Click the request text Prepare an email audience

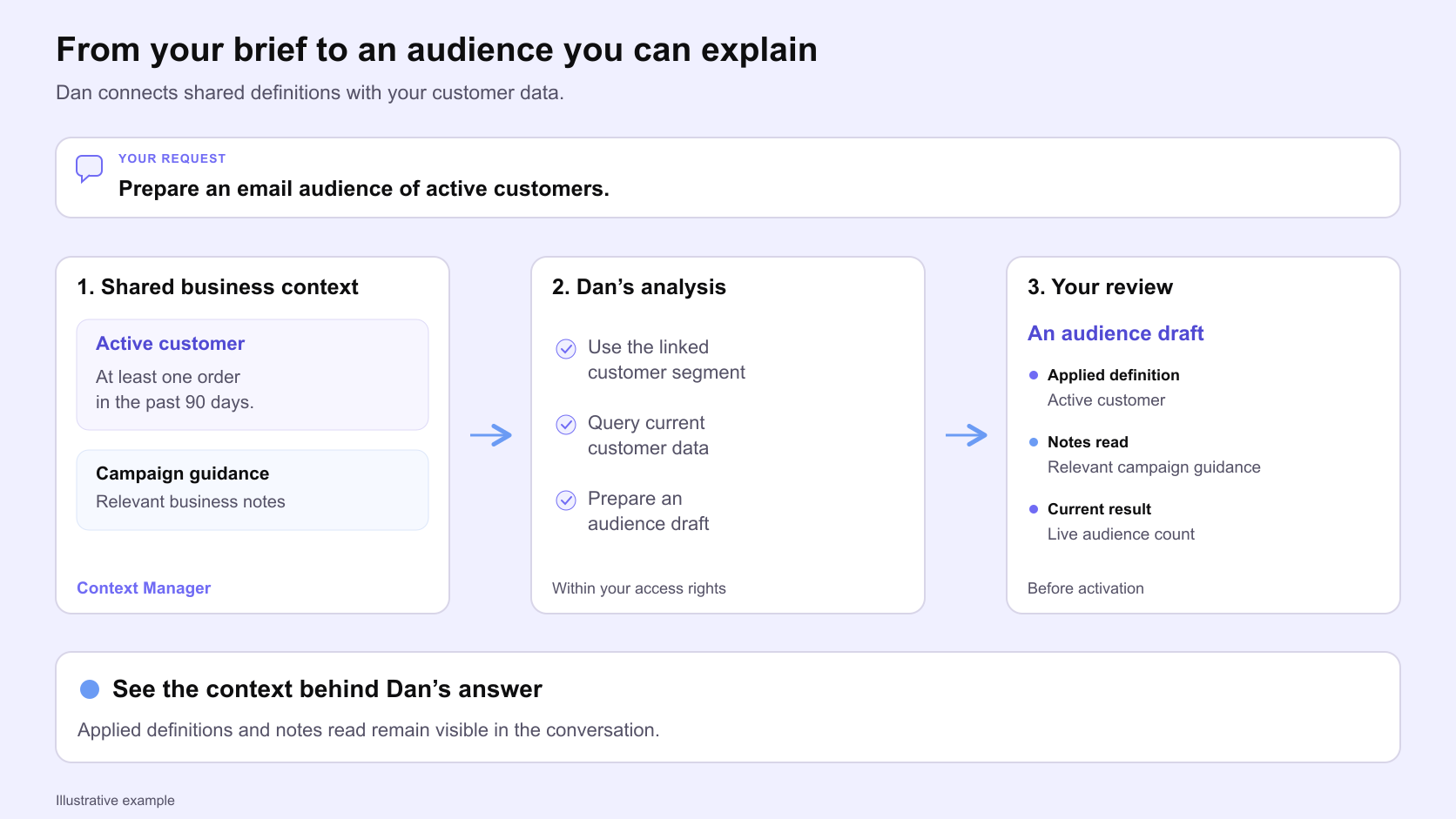click(x=364, y=189)
